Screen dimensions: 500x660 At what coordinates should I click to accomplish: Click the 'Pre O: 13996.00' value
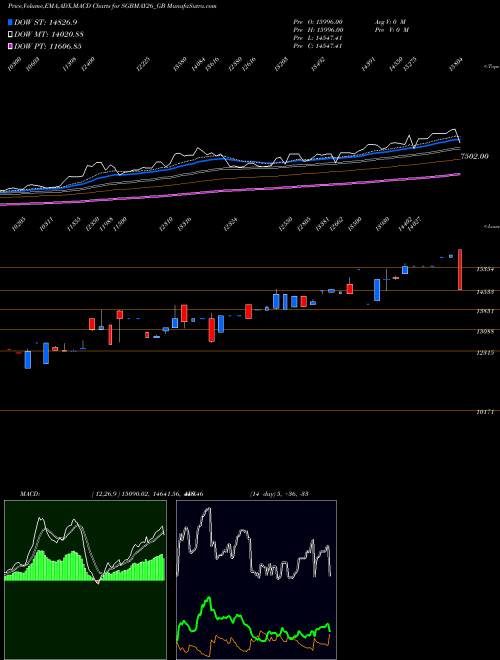pos(318,22)
